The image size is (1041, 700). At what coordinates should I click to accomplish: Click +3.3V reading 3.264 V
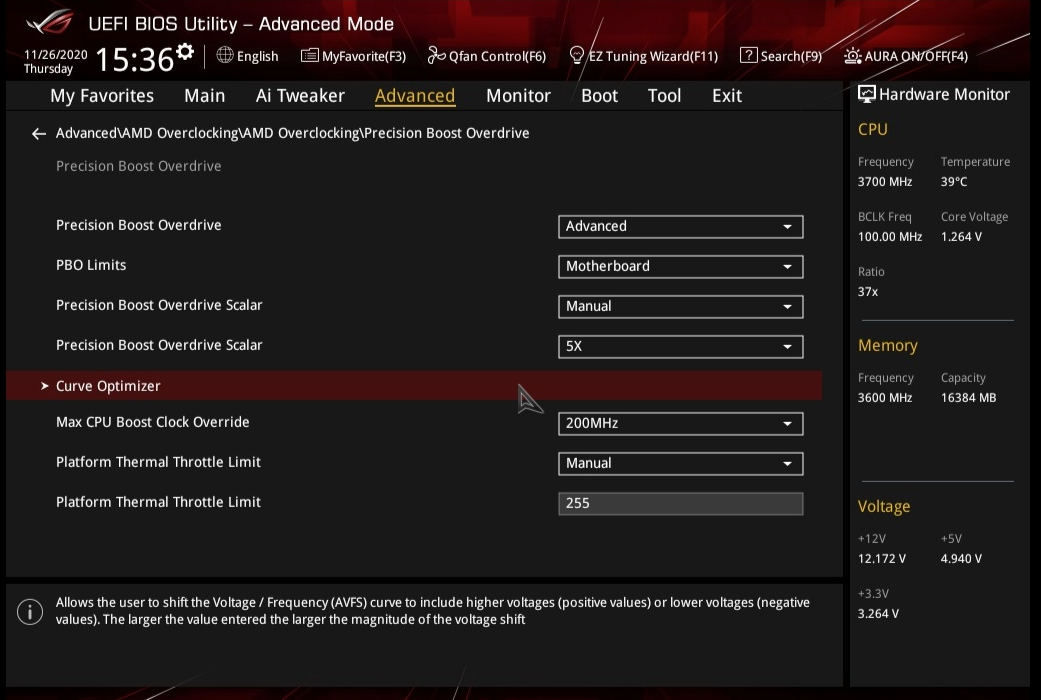(878, 614)
